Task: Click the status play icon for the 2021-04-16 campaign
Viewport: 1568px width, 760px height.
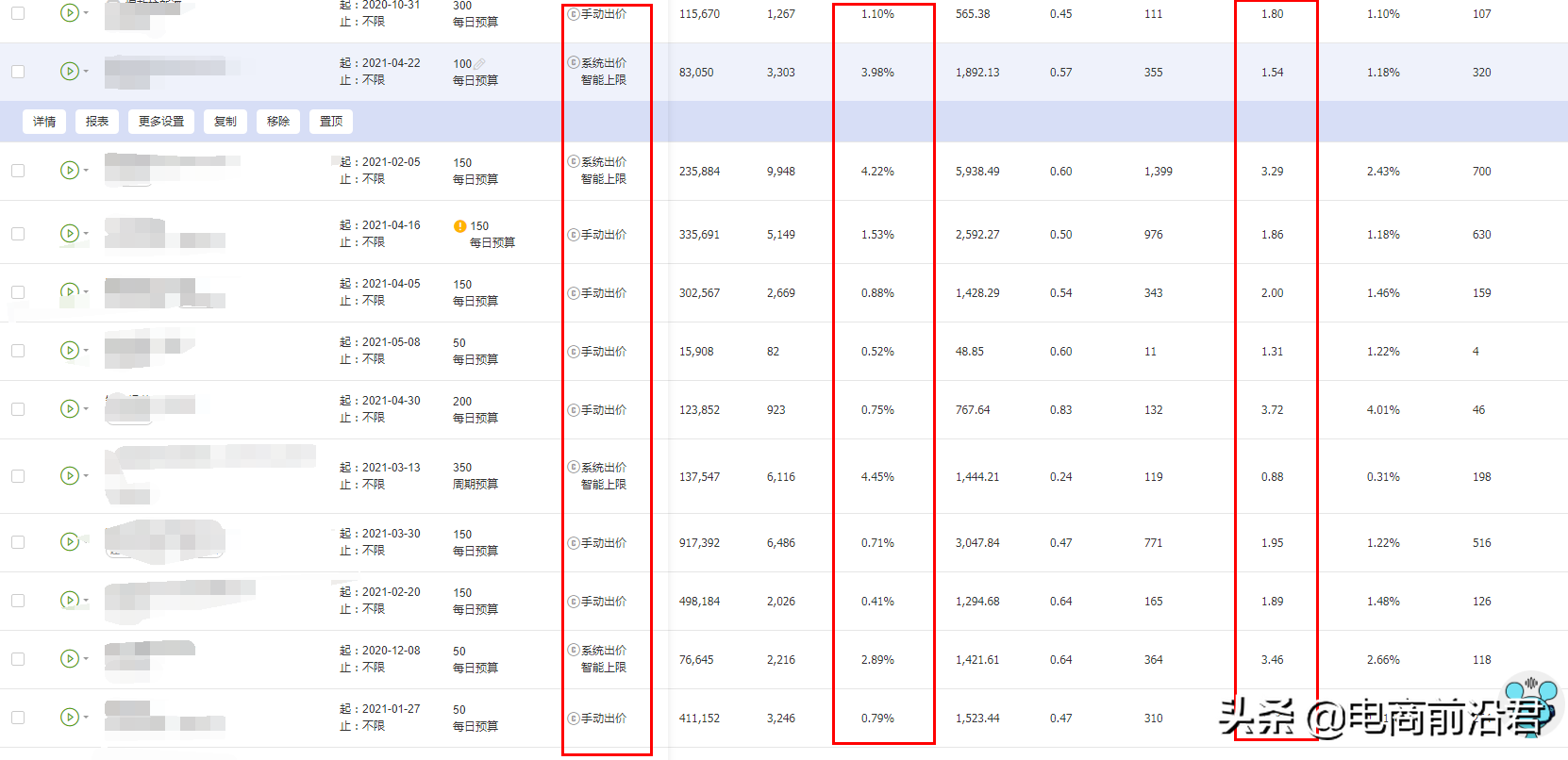Action: [x=69, y=233]
